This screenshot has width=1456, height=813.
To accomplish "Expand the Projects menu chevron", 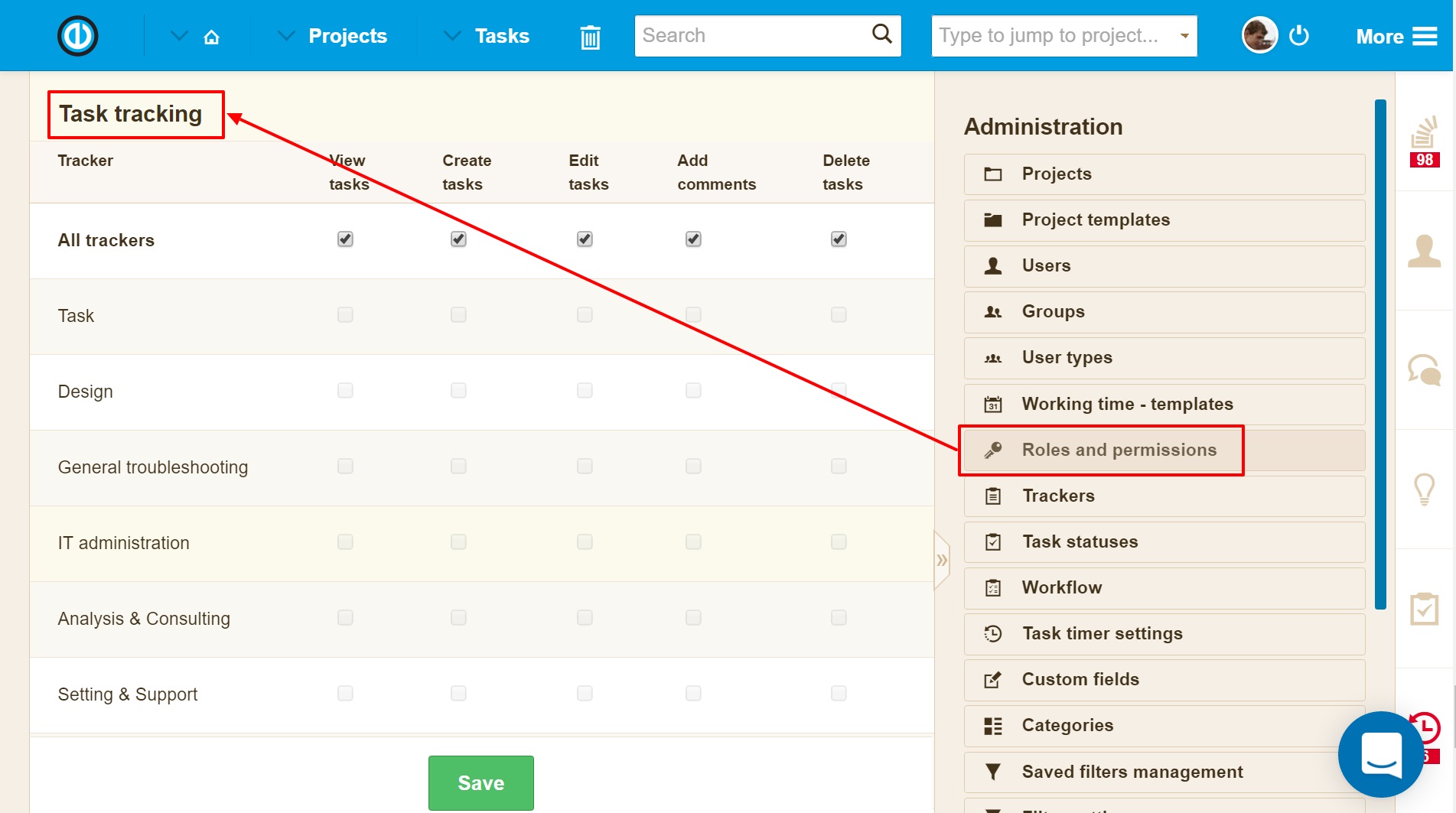I will pyautogui.click(x=286, y=36).
